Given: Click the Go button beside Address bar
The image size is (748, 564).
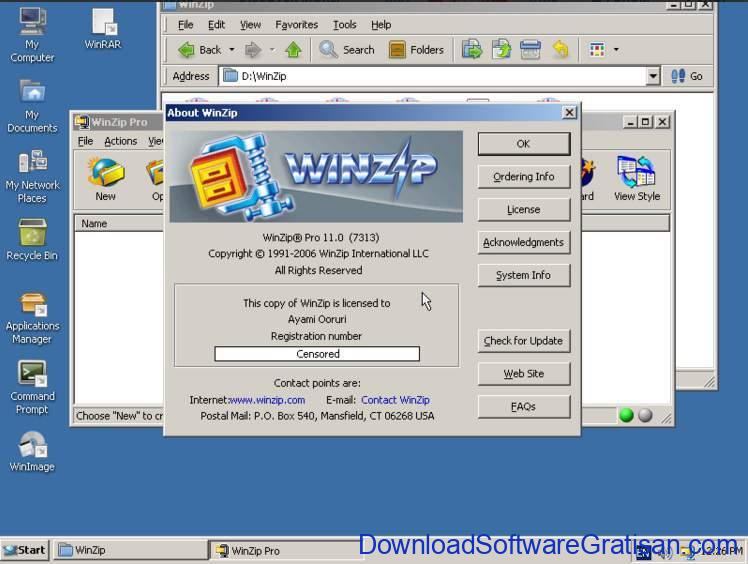Looking at the screenshot, I should tap(686, 76).
